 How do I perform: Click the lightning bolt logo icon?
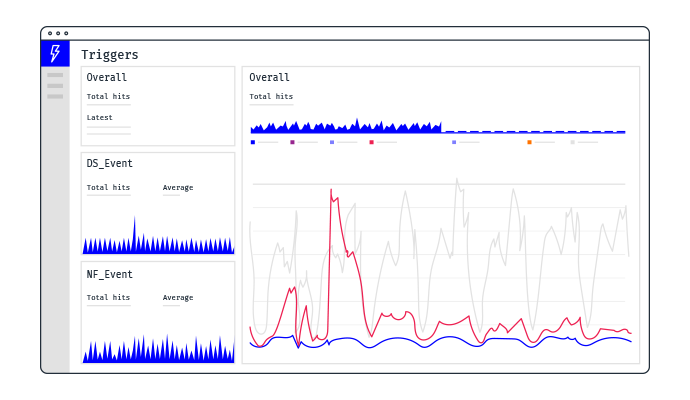point(55,54)
